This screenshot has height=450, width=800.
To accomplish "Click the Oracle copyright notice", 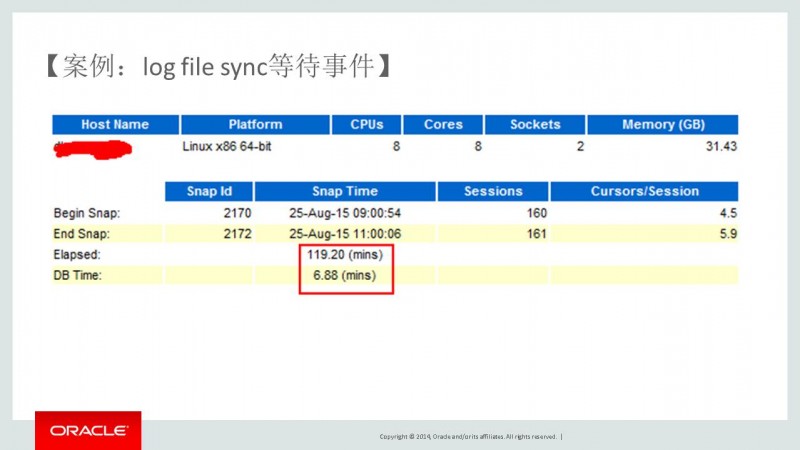I will pos(468,437).
